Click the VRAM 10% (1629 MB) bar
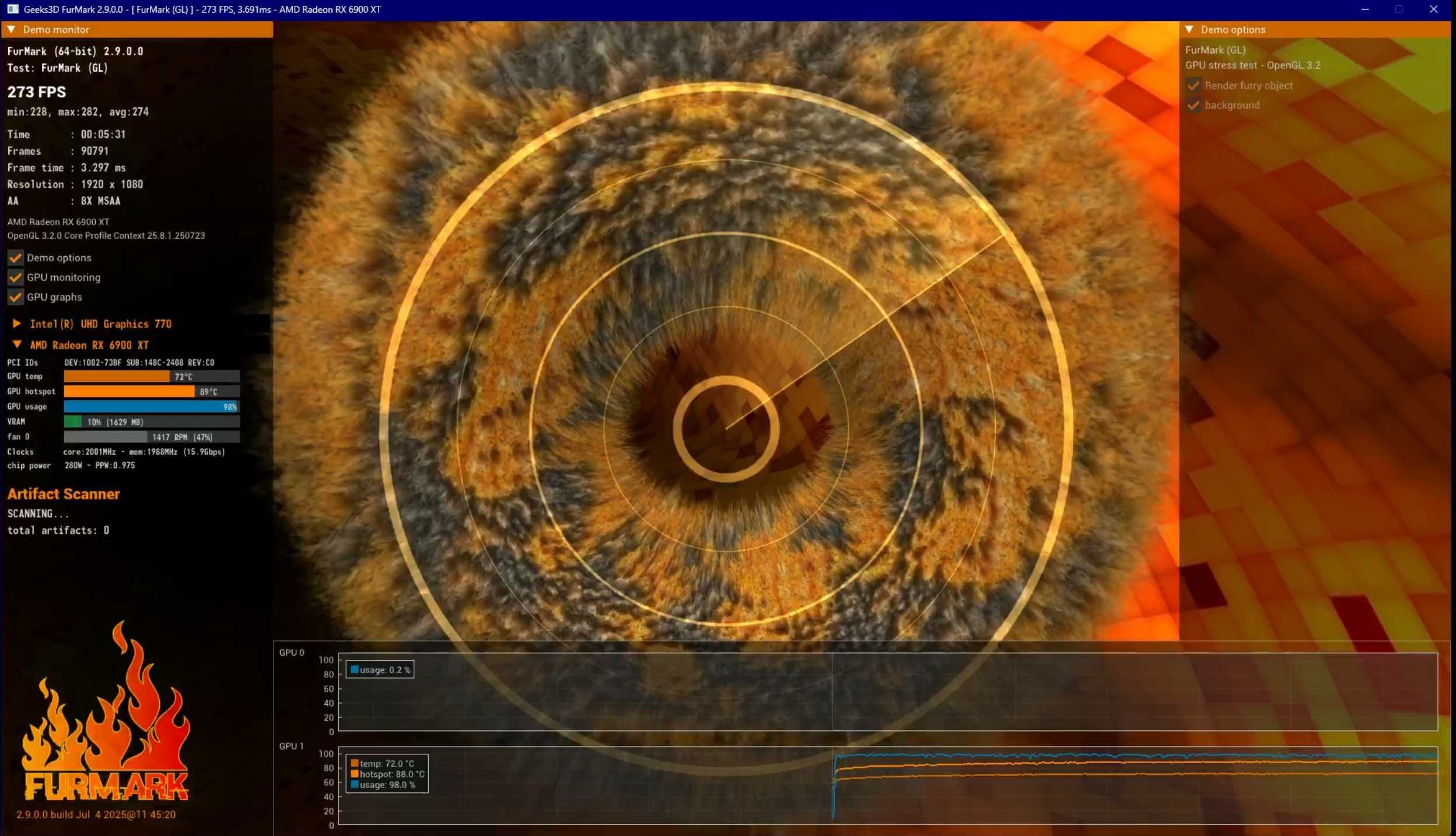 [152, 421]
